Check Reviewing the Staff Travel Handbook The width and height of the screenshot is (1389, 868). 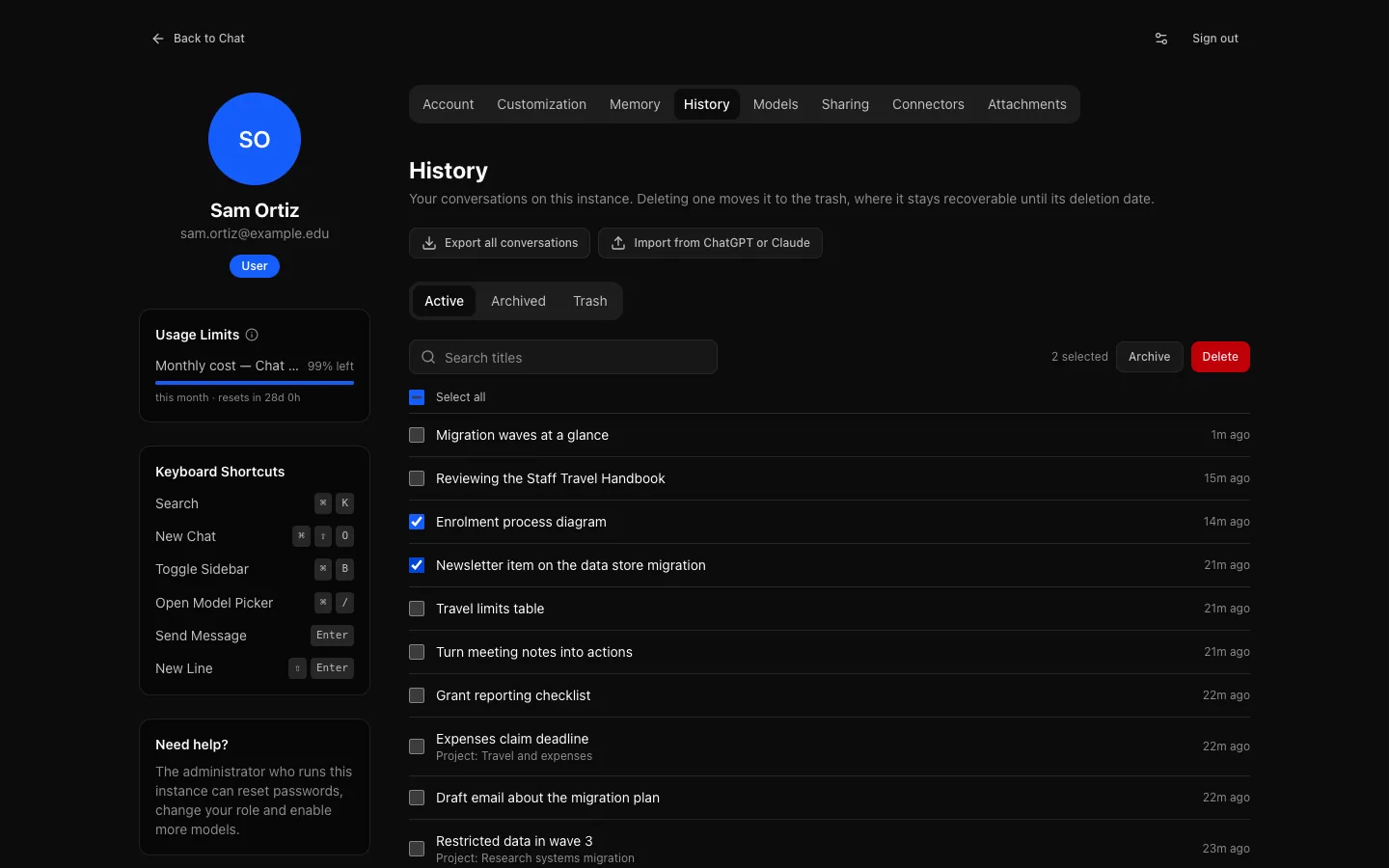(x=417, y=478)
